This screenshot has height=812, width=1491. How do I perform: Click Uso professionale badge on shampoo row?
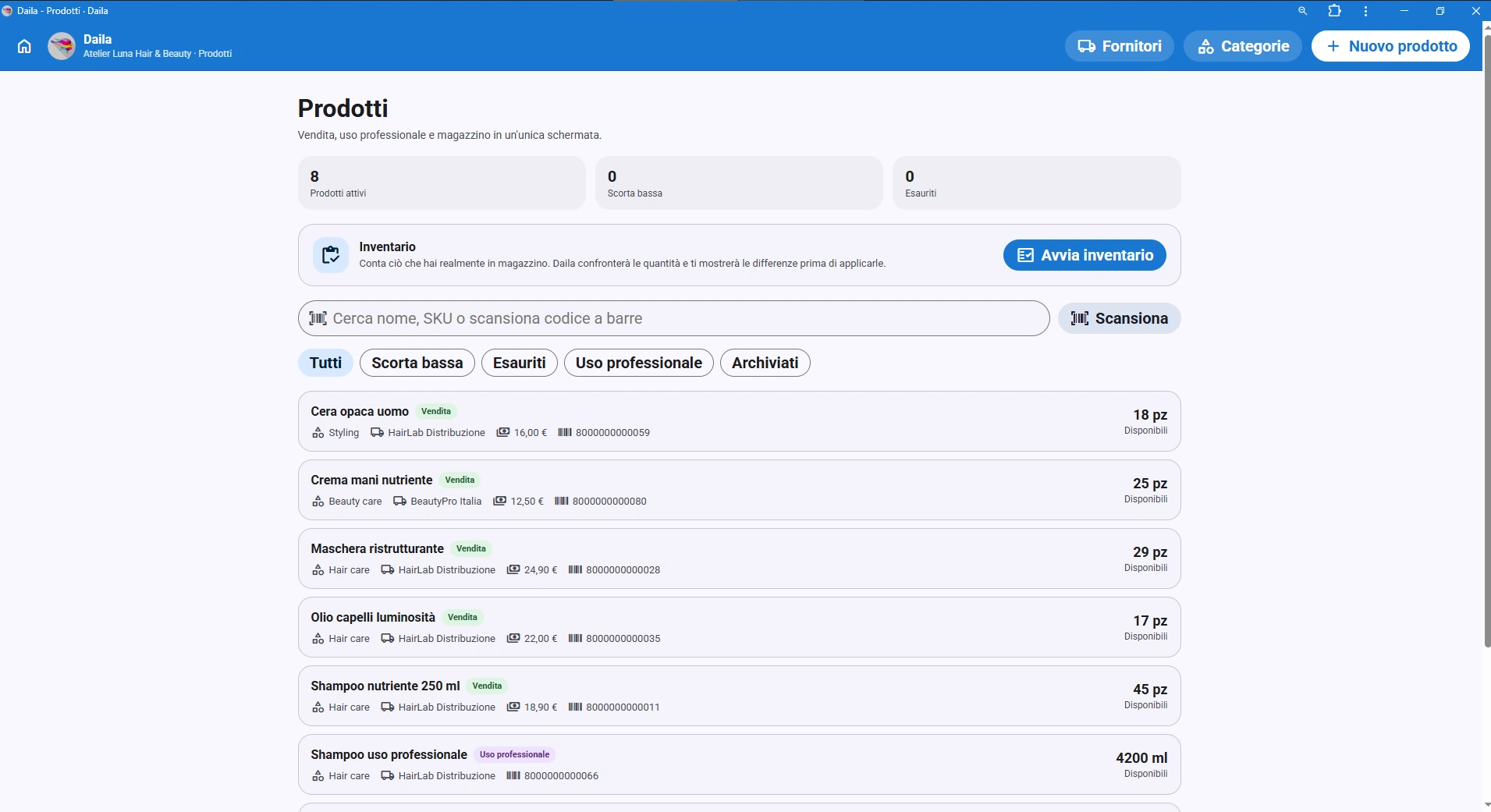[x=514, y=754]
